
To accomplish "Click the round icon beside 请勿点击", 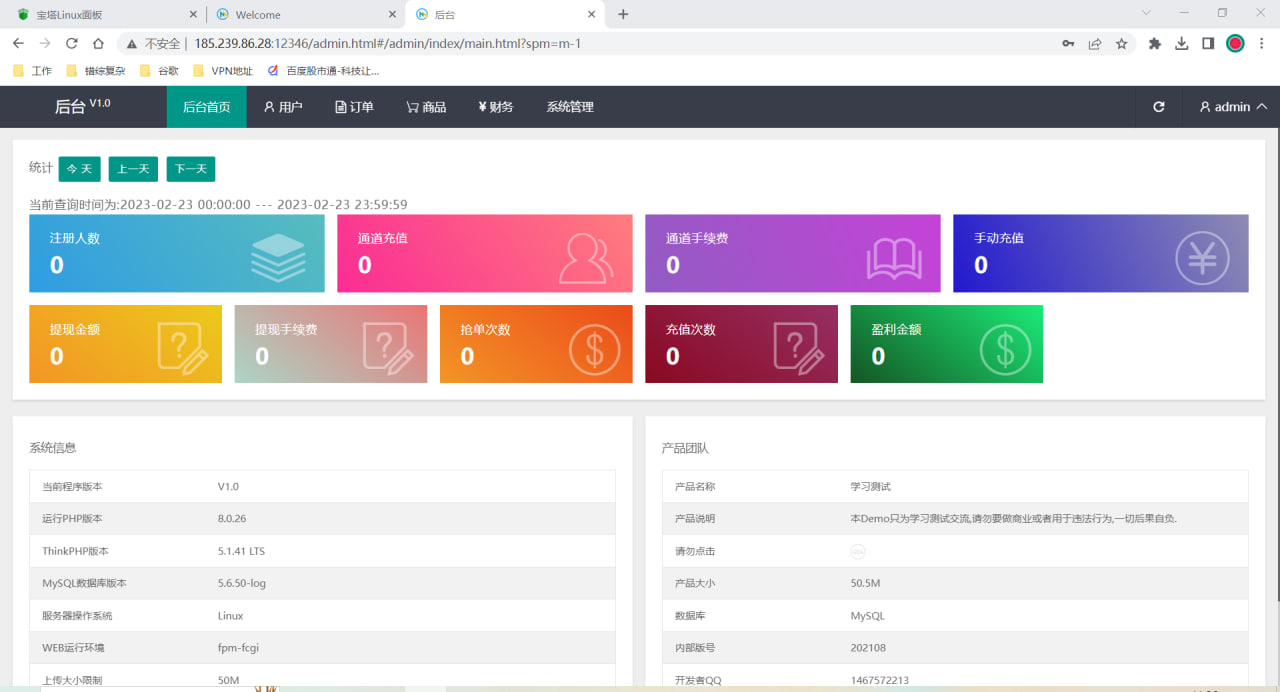I will coord(857,551).
